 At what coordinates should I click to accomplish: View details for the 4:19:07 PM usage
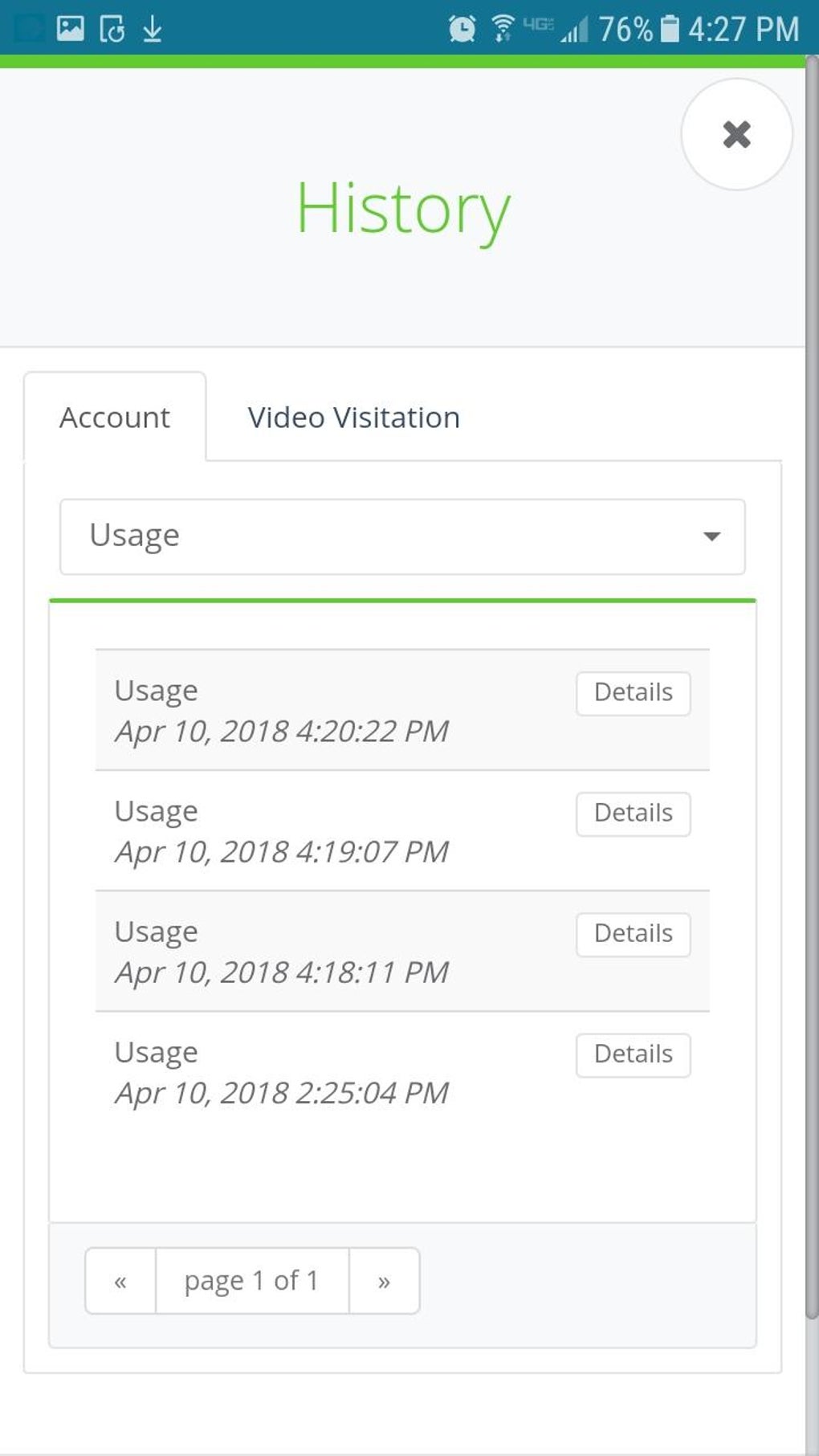[x=633, y=814]
